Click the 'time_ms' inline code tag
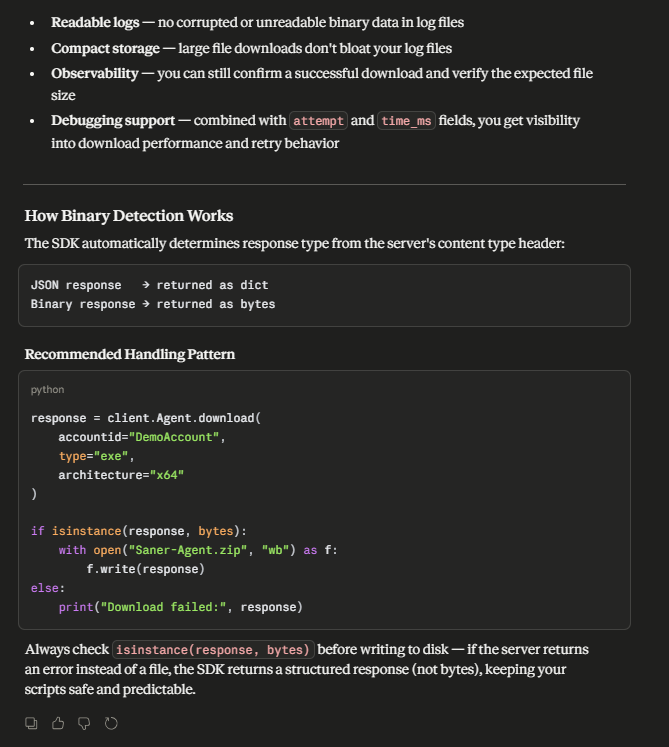 point(406,121)
